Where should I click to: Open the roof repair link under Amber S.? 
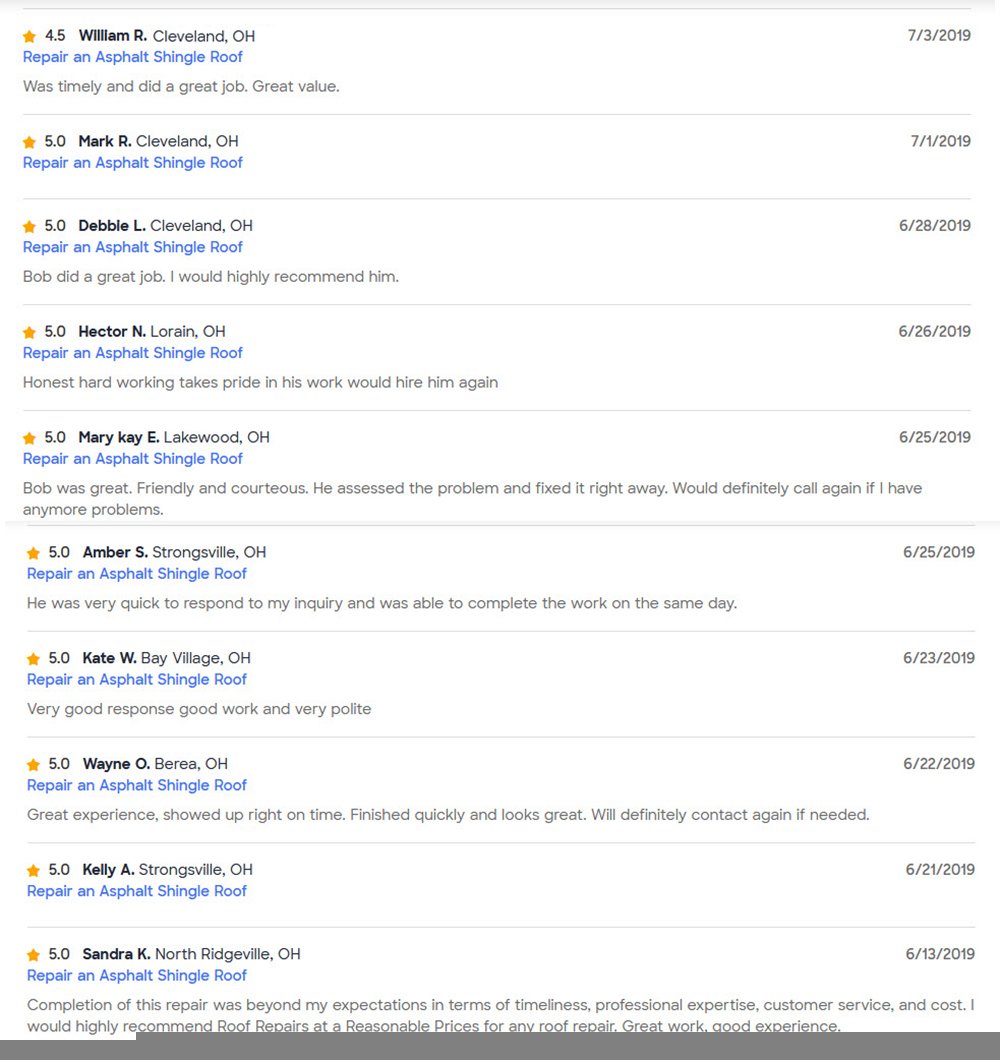[137, 573]
